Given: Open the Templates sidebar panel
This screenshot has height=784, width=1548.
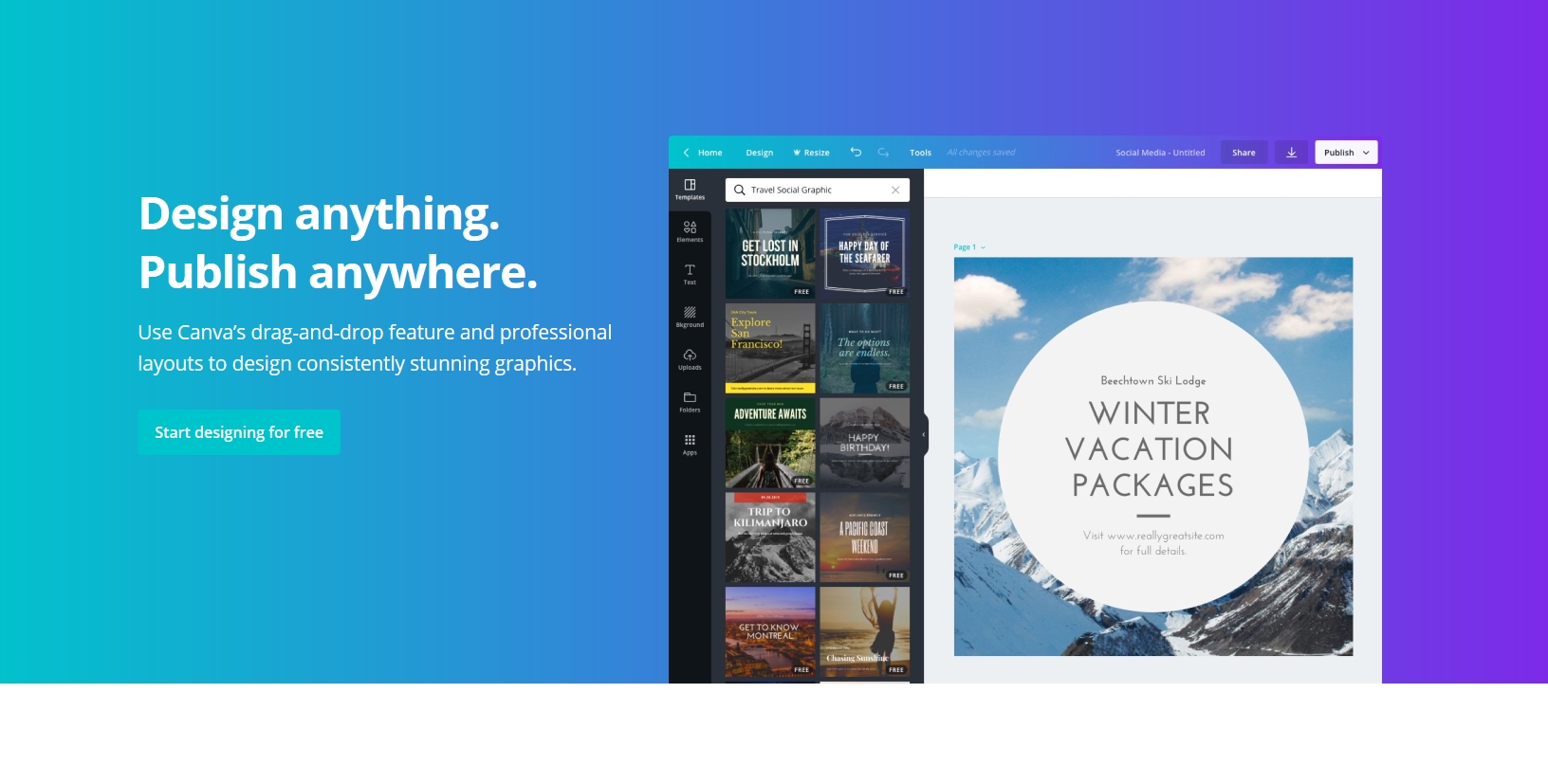Looking at the screenshot, I should pyautogui.click(x=690, y=190).
